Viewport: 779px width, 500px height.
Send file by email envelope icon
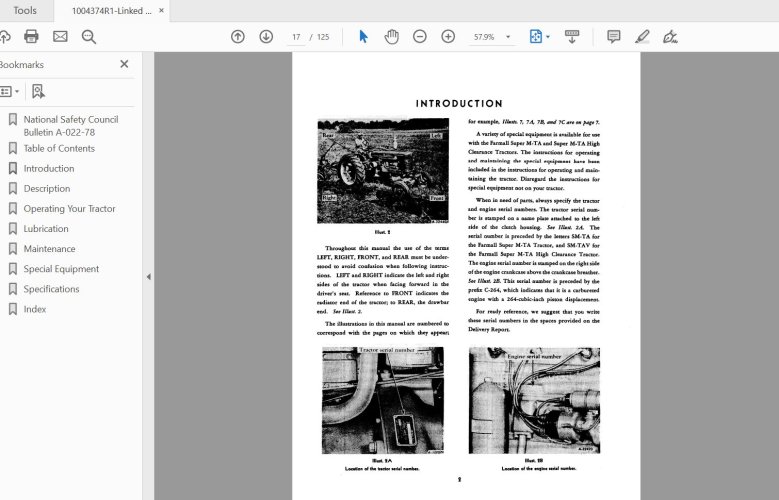(60, 37)
